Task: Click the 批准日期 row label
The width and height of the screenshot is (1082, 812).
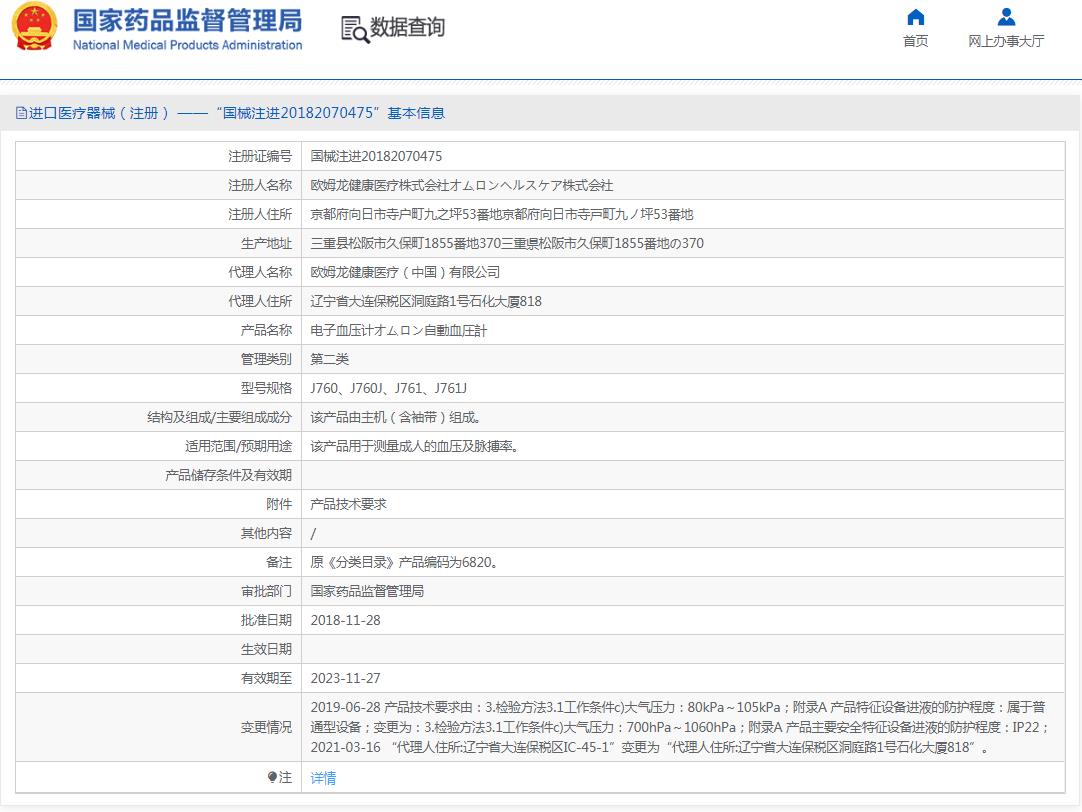Action: 266,620
